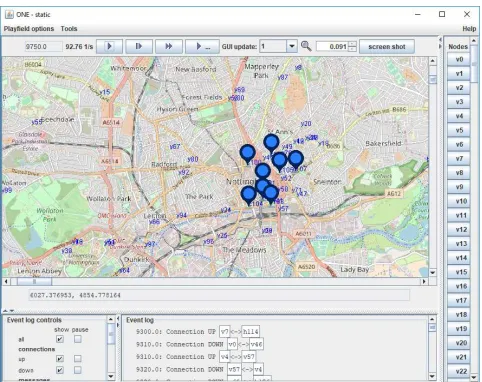Click the blue pin beside the v104 label
Screen dimensions: 482x382
[x=248, y=196]
